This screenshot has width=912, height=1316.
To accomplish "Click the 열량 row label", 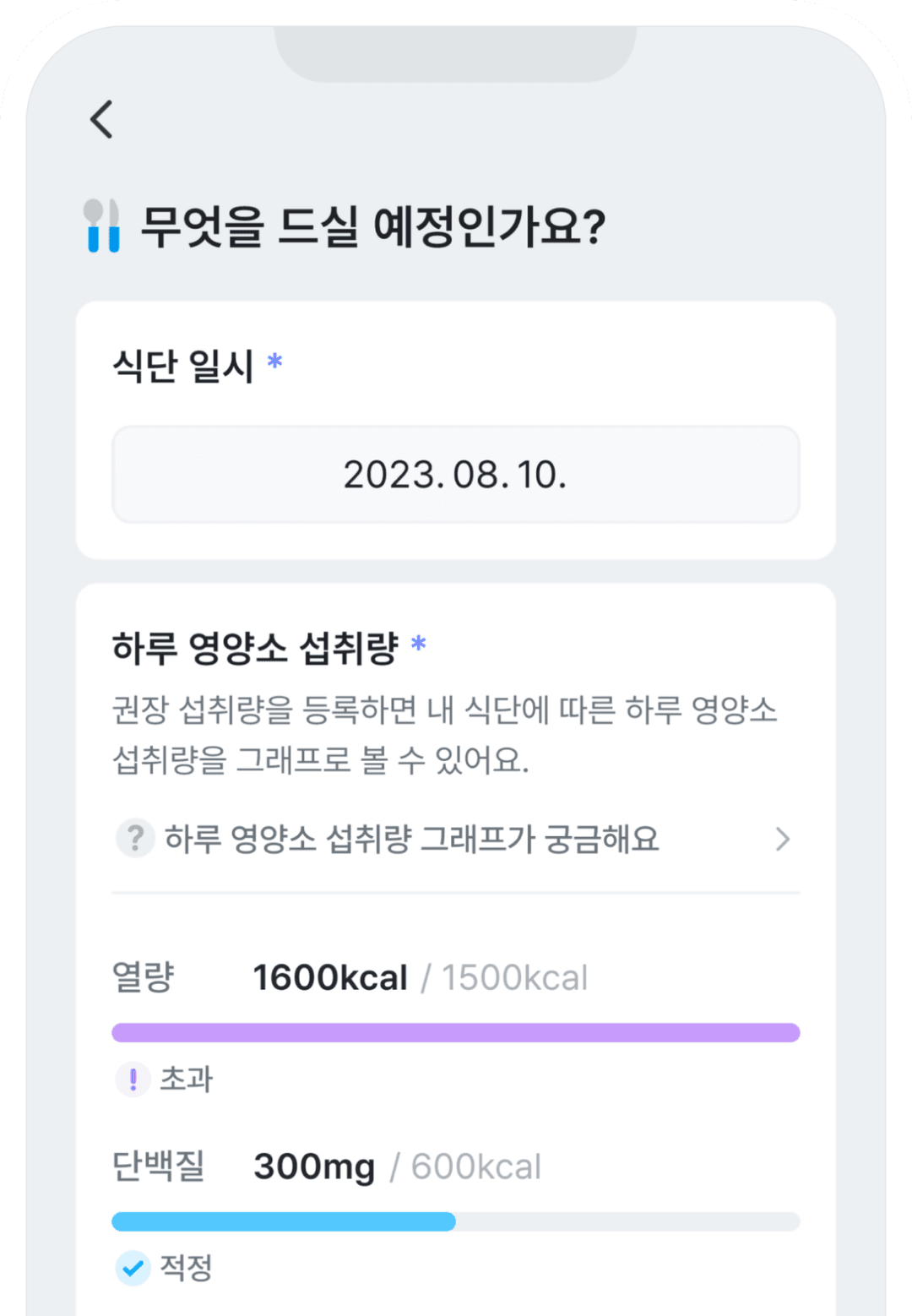I will click(x=144, y=977).
